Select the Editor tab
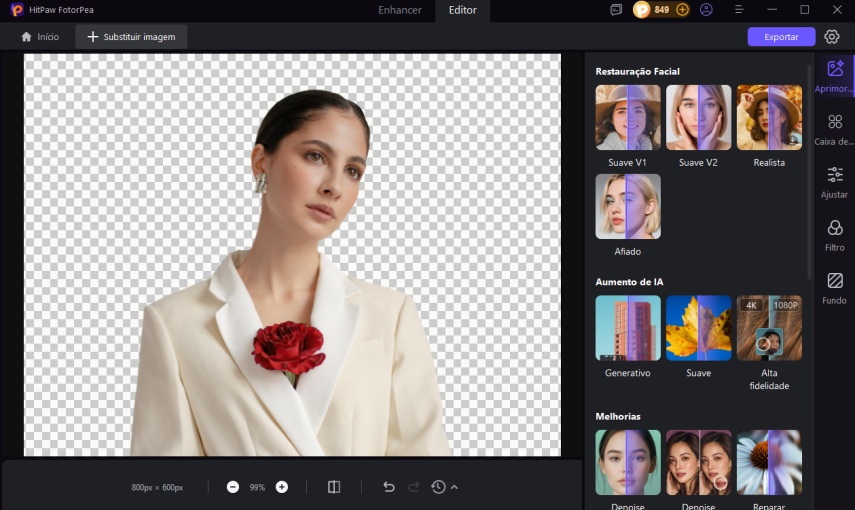 click(462, 10)
